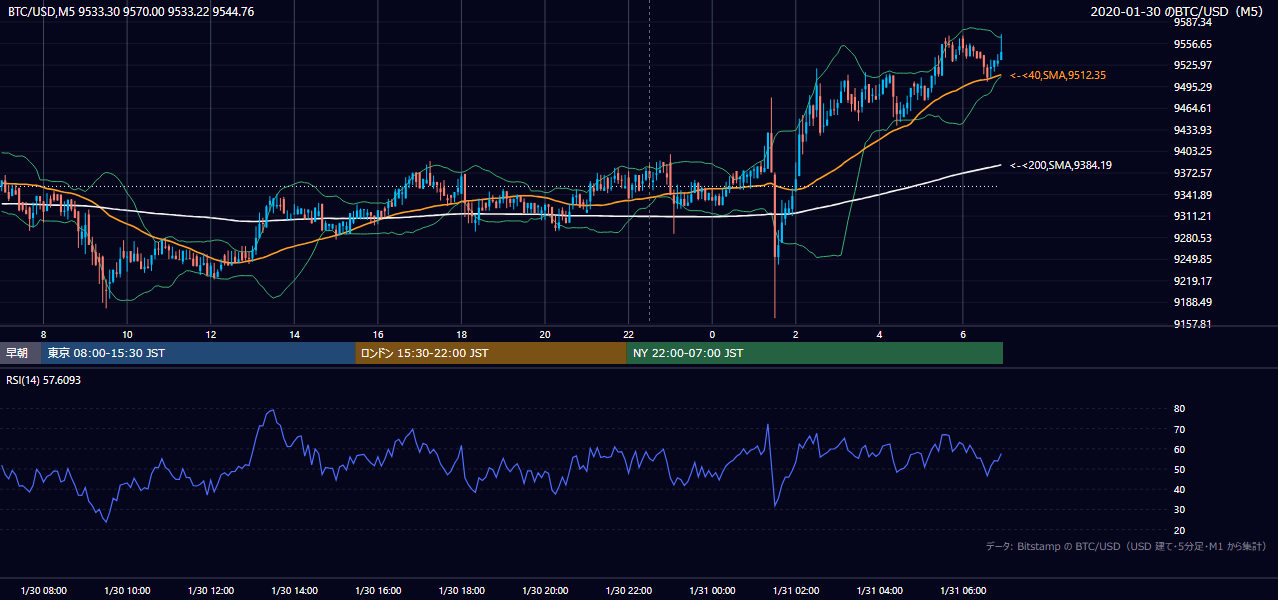1278x600 pixels.
Task: Click price axis value 9495.29
Action: point(1193,87)
